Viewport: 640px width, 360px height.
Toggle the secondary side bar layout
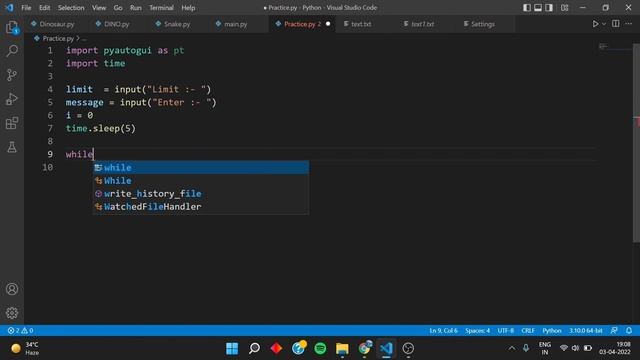coord(549,8)
